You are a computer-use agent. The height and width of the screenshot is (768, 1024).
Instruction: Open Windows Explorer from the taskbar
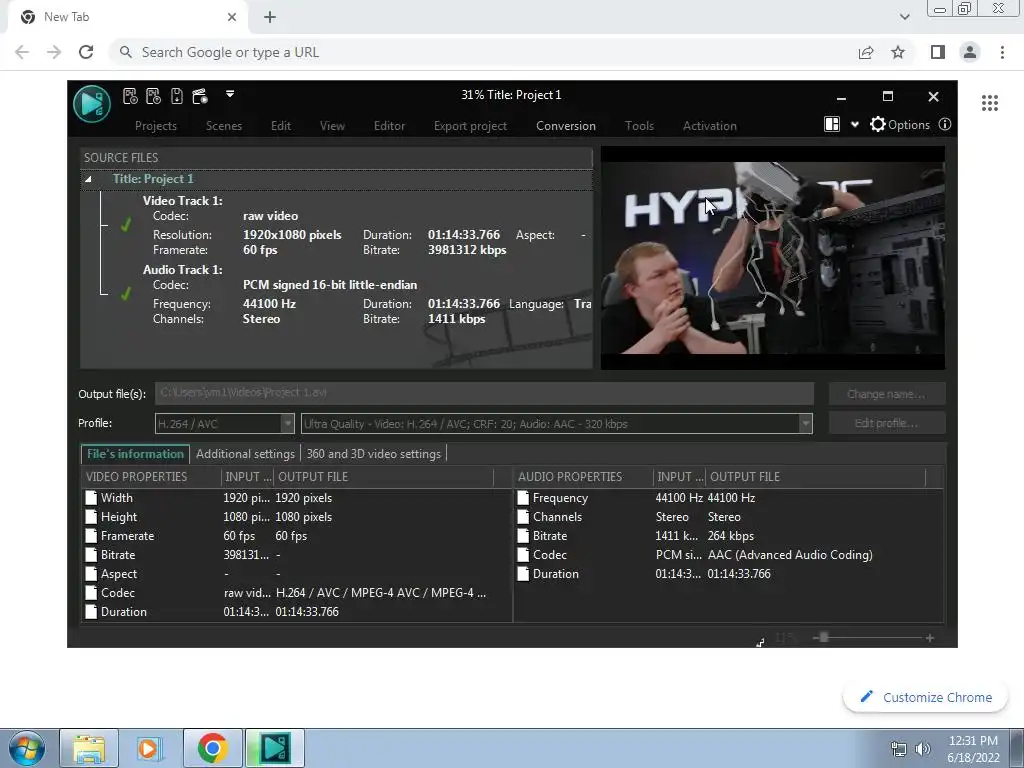coord(89,748)
